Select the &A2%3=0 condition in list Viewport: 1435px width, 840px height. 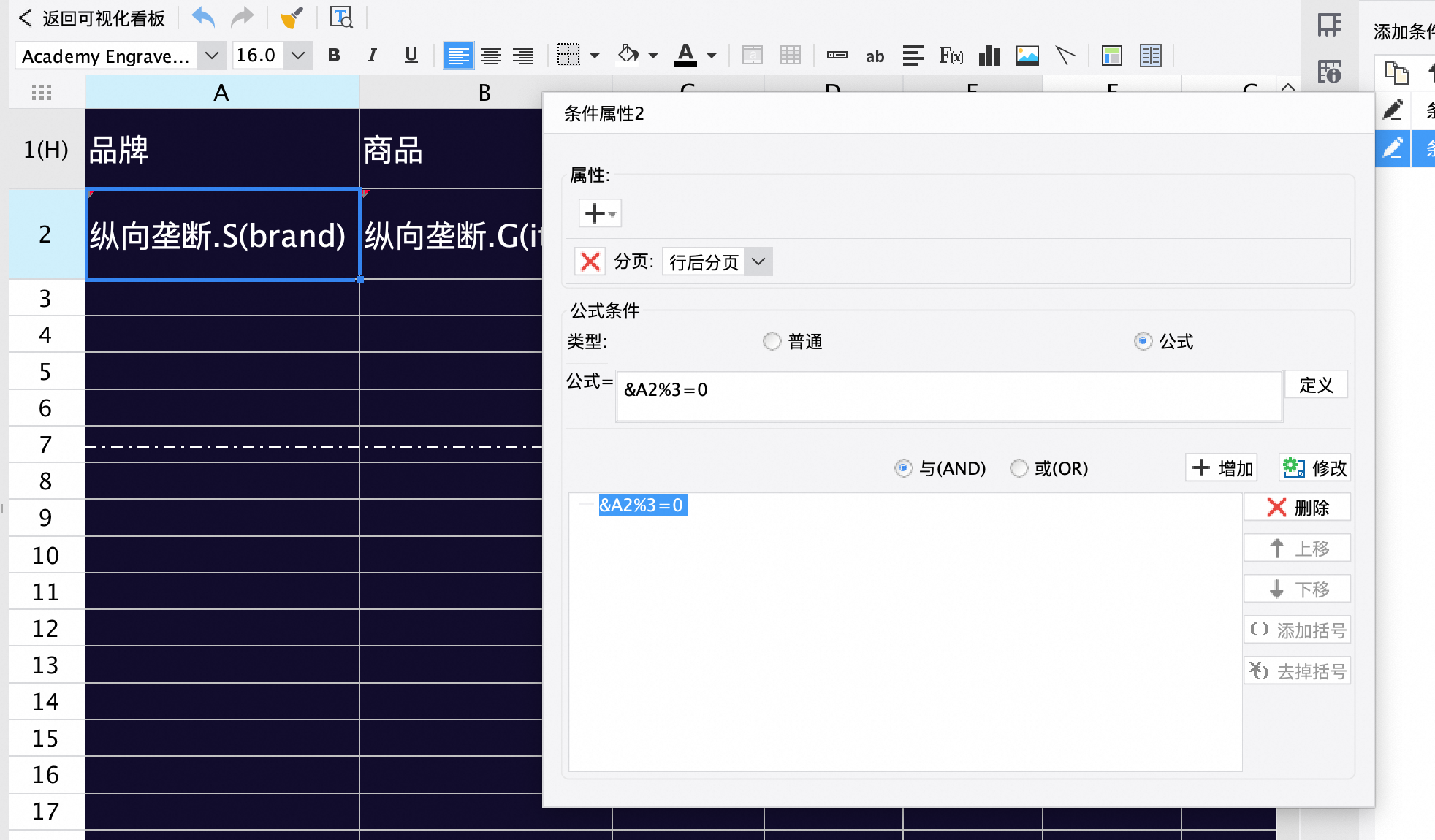point(642,505)
